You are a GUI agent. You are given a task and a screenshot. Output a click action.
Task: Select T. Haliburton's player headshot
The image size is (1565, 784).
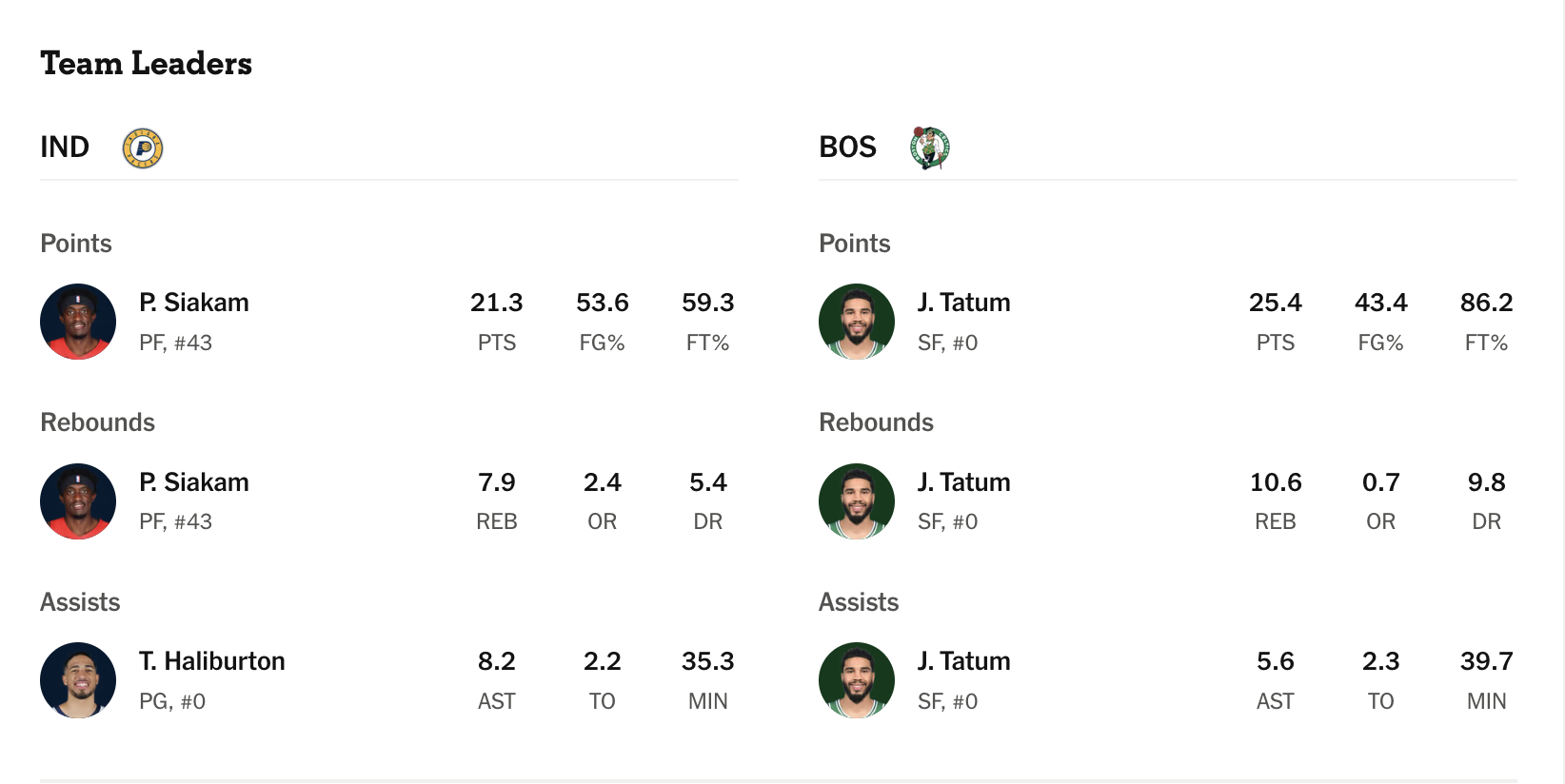78,680
